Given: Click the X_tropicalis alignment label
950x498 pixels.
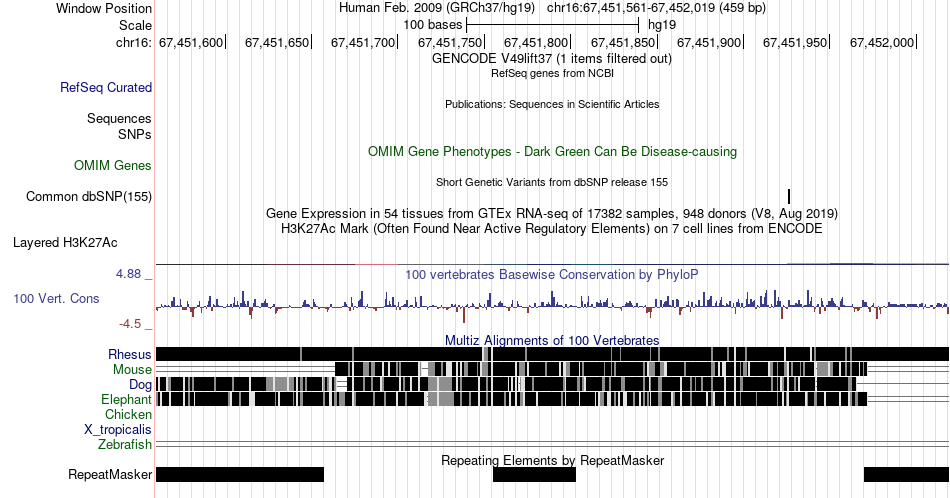Looking at the screenshot, I should coord(118,430).
